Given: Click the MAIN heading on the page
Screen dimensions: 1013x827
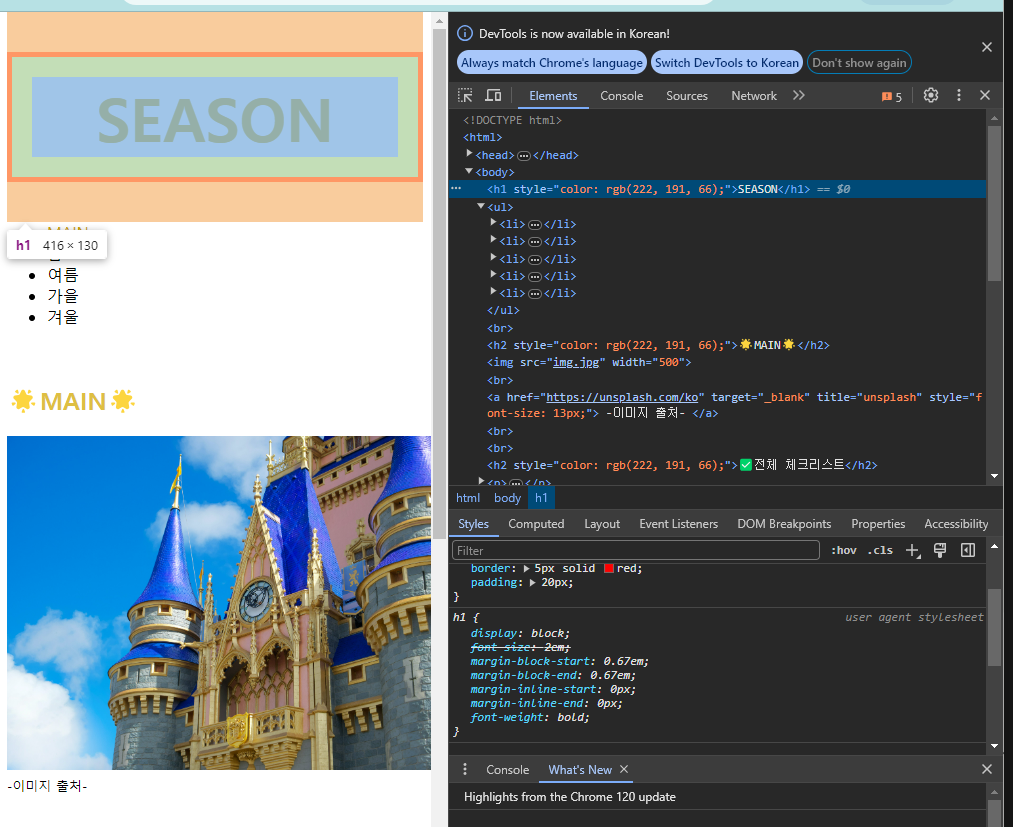Looking at the screenshot, I should 73,401.
